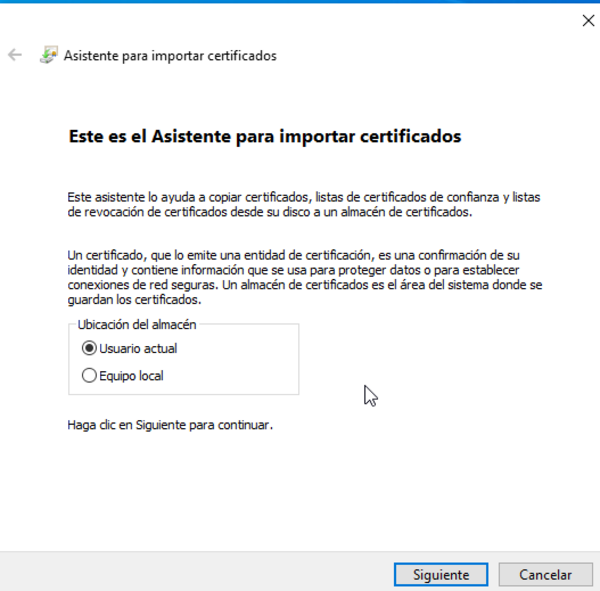Close the certificate import wizard window
Viewport: 600px width, 591px height.
pos(587,20)
